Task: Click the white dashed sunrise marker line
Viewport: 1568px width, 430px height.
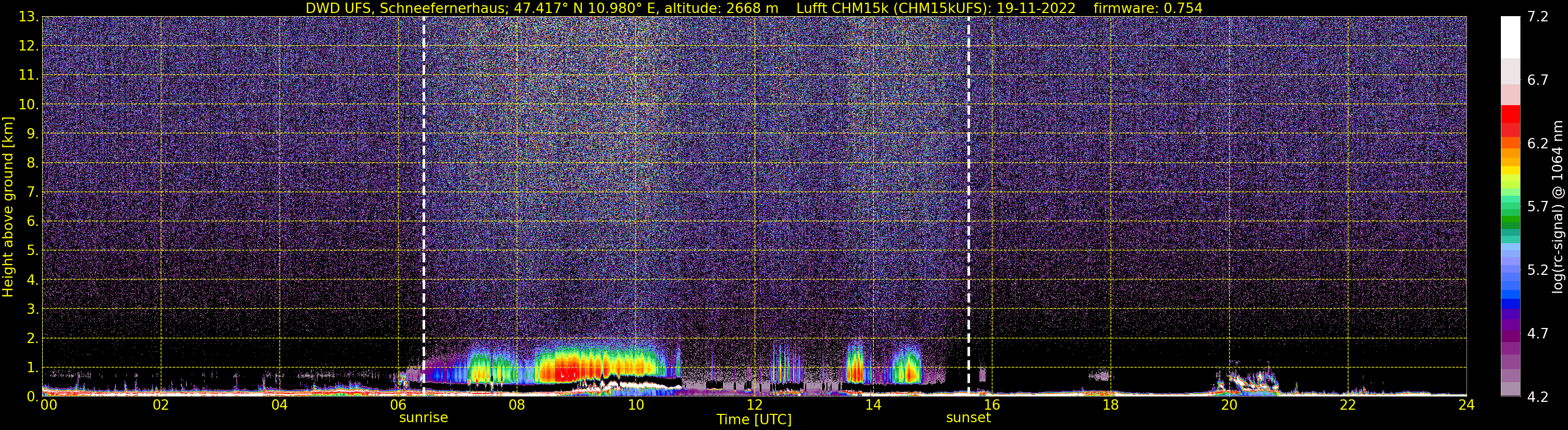Action: point(424,206)
